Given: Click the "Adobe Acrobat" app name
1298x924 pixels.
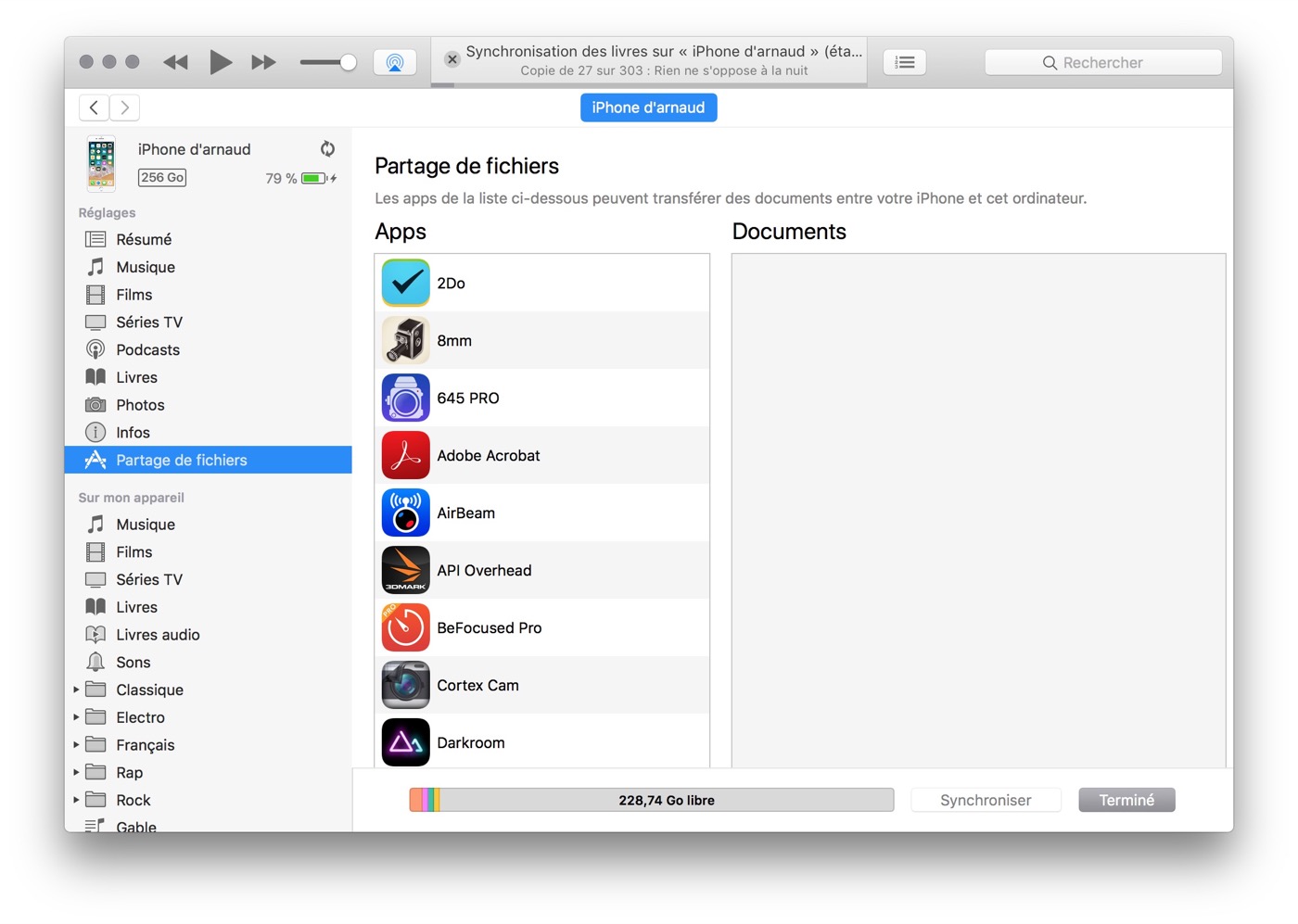Looking at the screenshot, I should (x=489, y=455).
